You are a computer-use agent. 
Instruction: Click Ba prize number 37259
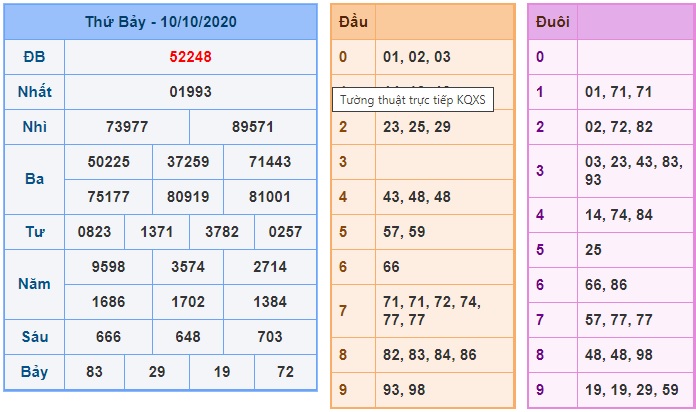[188, 162]
